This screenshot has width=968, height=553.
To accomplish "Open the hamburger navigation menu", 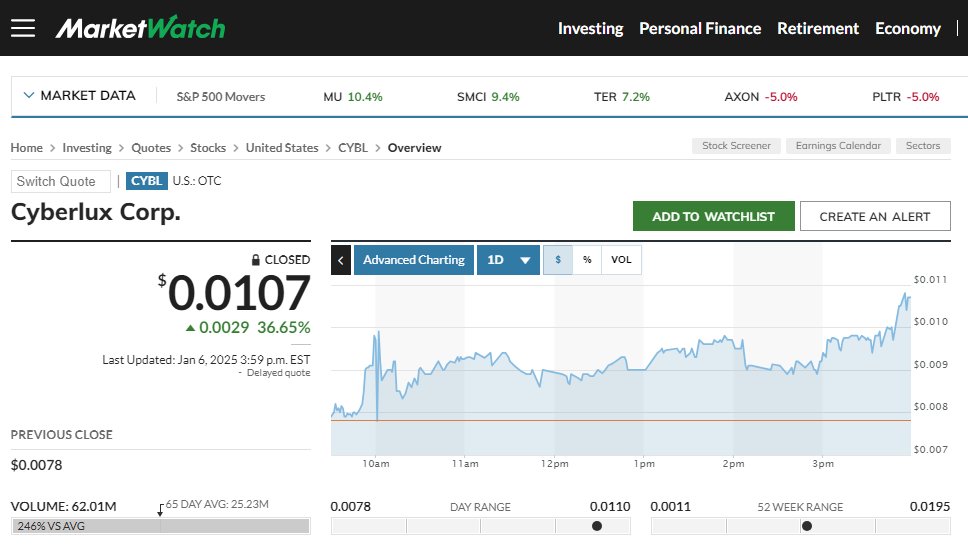I will pyautogui.click(x=23, y=28).
